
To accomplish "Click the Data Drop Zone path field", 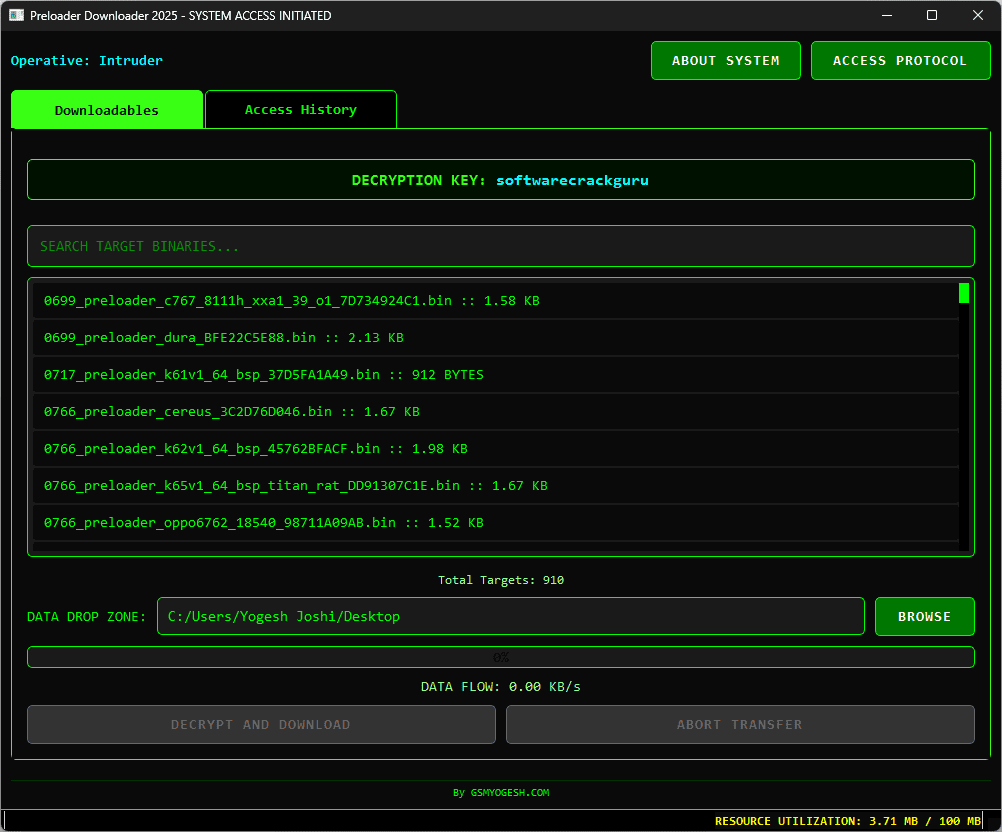I will tap(511, 617).
